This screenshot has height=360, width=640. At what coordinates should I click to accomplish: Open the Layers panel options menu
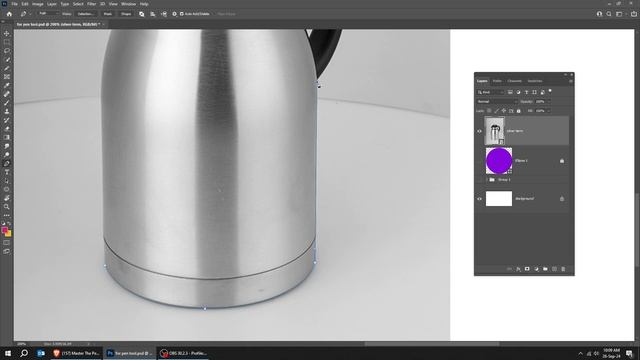571,81
